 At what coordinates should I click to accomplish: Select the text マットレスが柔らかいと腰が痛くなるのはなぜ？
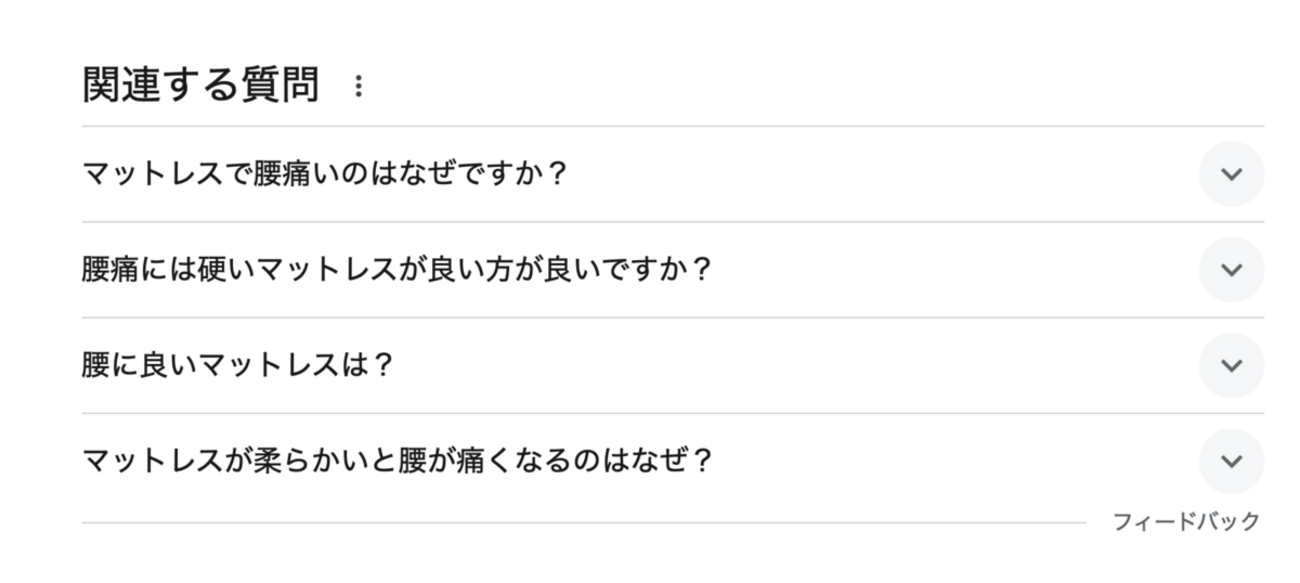click(x=397, y=461)
